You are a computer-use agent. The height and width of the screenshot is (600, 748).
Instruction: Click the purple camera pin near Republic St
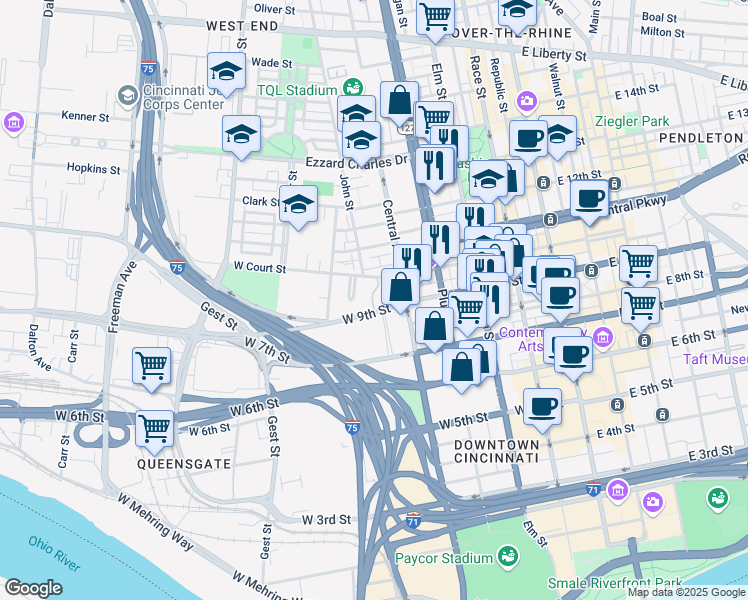click(527, 102)
